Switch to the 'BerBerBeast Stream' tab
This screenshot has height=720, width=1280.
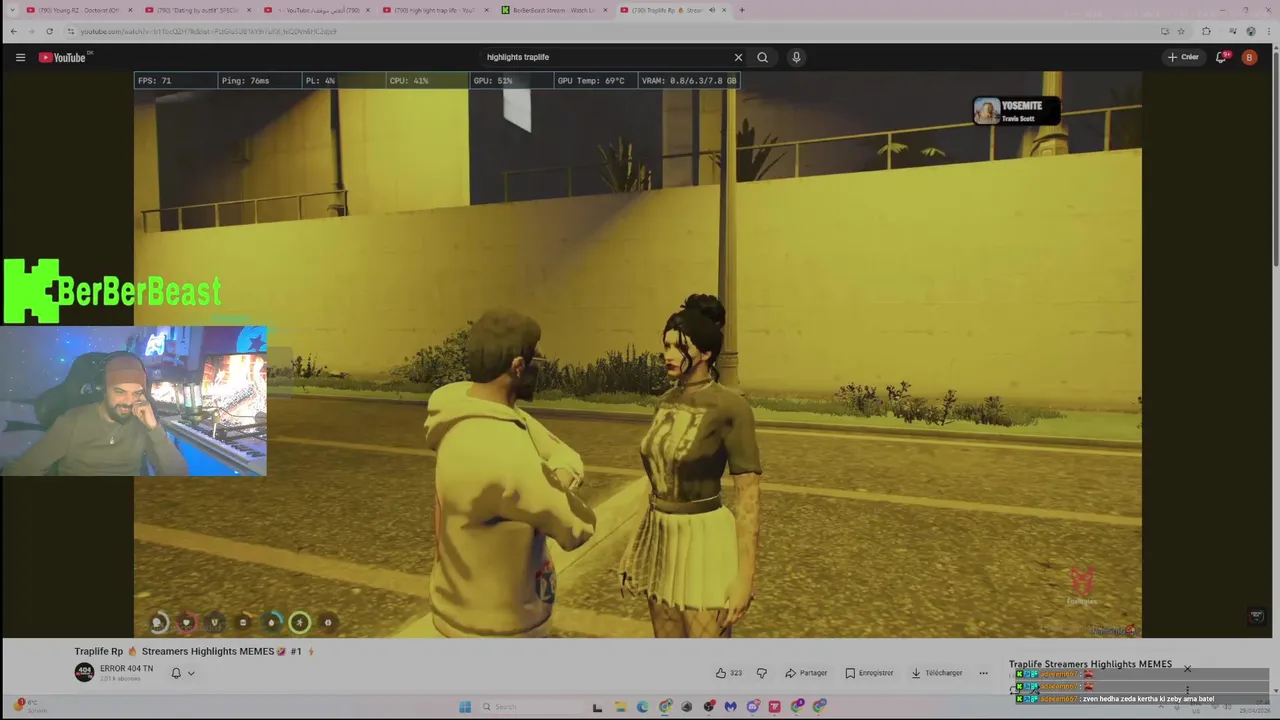coord(553,10)
